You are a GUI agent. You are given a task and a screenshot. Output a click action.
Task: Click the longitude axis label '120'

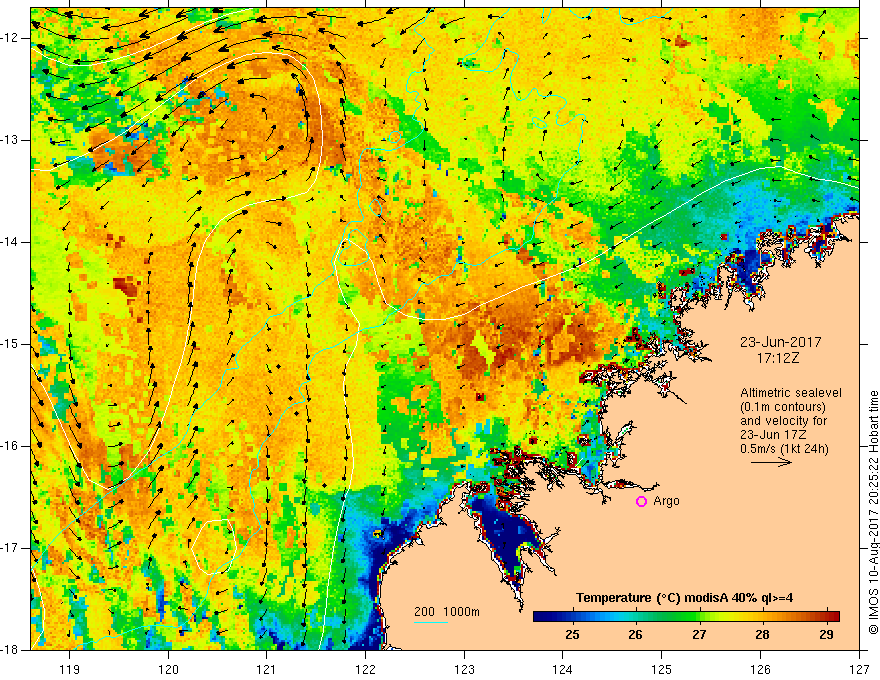point(168,669)
